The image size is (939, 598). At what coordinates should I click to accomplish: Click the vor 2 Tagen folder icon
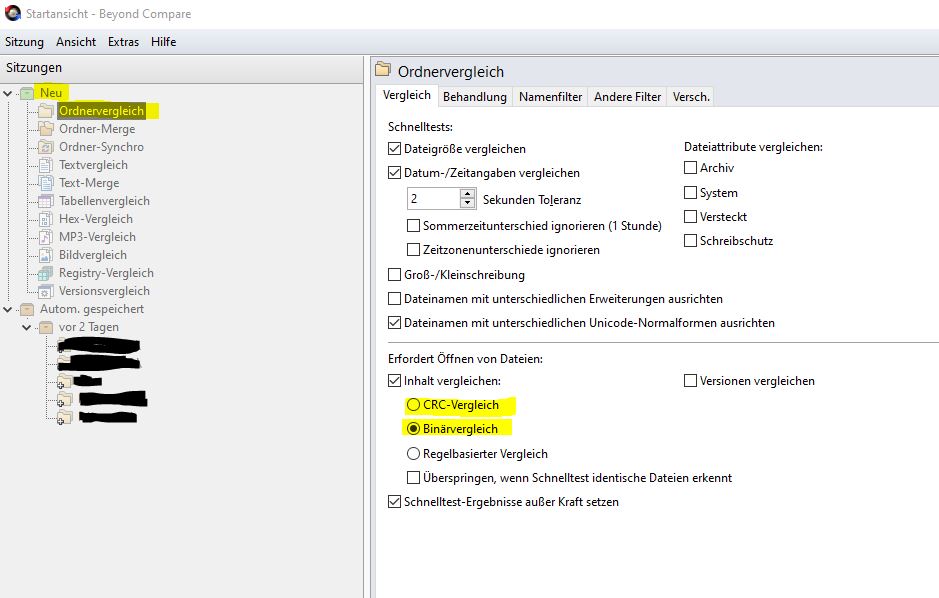click(x=46, y=327)
